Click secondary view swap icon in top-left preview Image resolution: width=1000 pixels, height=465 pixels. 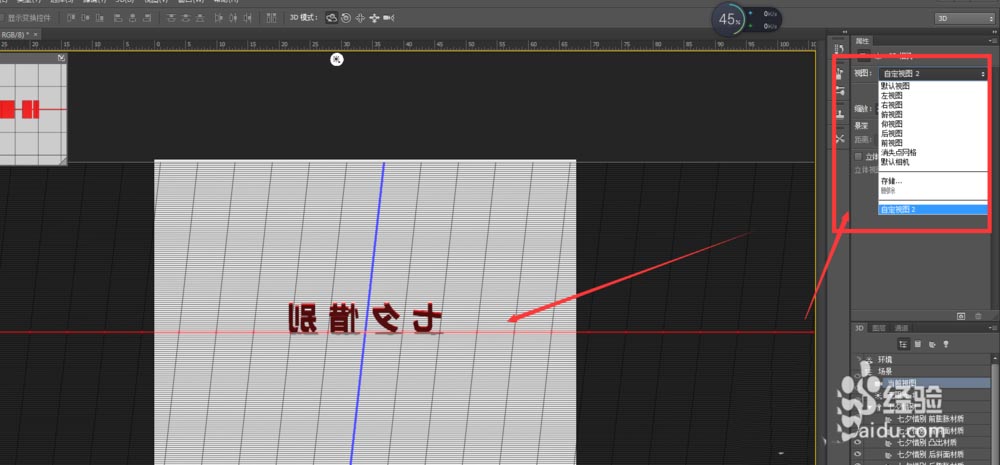(x=61, y=58)
